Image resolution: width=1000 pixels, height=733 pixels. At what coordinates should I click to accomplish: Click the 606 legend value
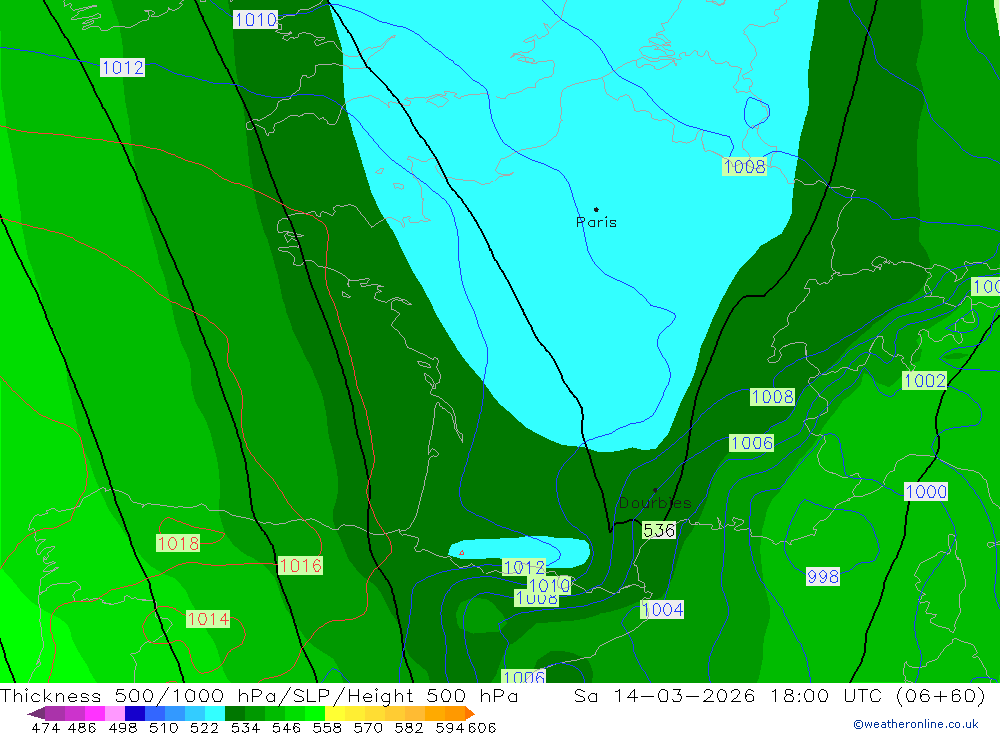[482, 728]
